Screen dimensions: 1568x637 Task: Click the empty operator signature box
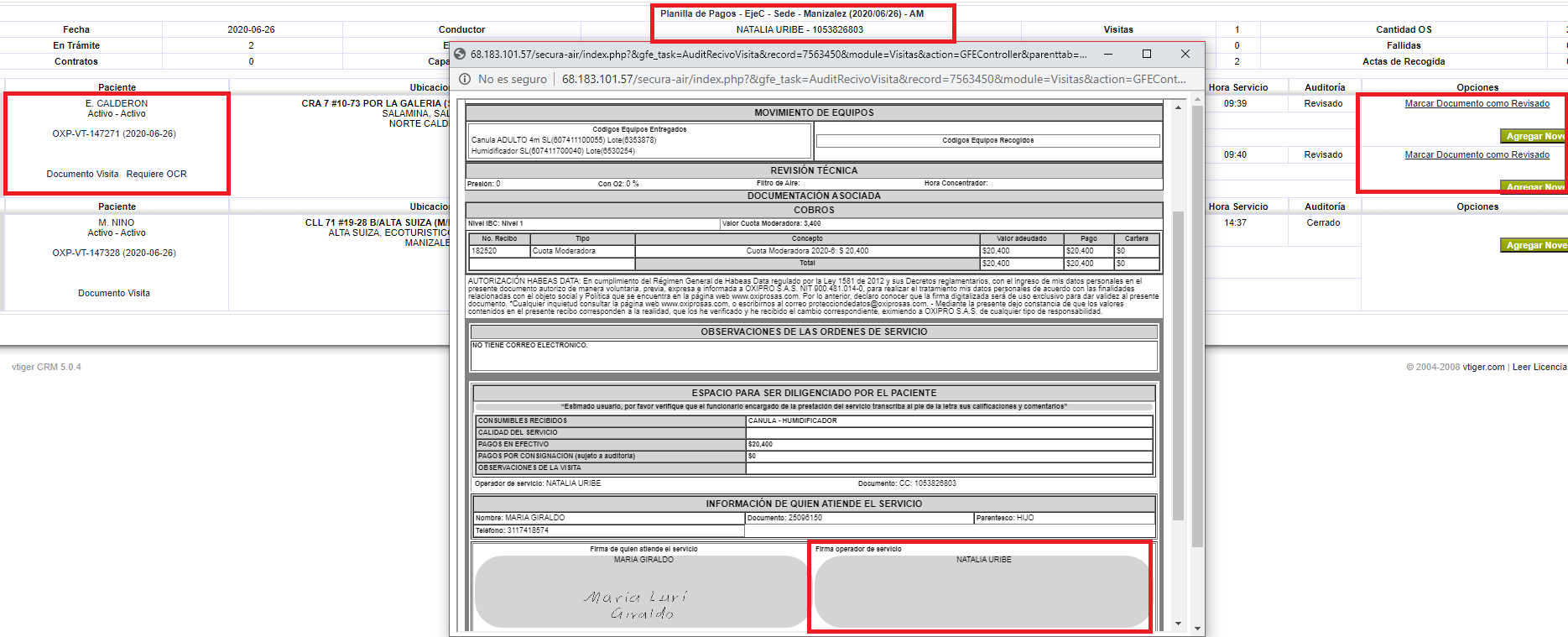coord(982,592)
